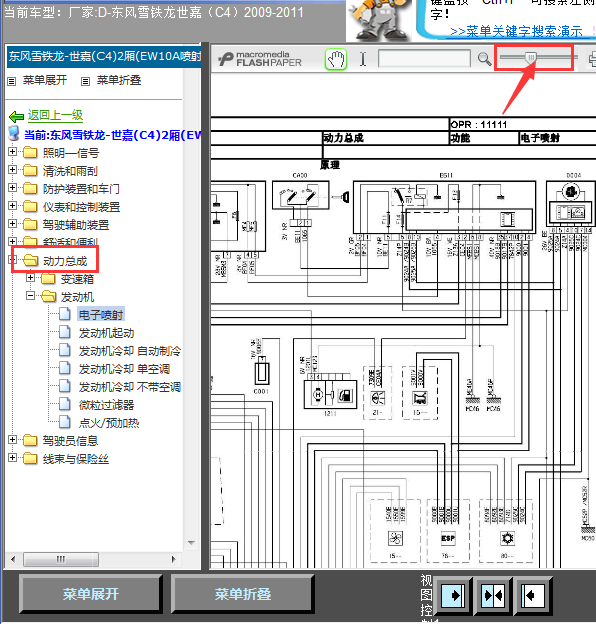This screenshot has width=596, height=624.
Task: Click the 照明—信号 folder icon
Action: click(30, 153)
